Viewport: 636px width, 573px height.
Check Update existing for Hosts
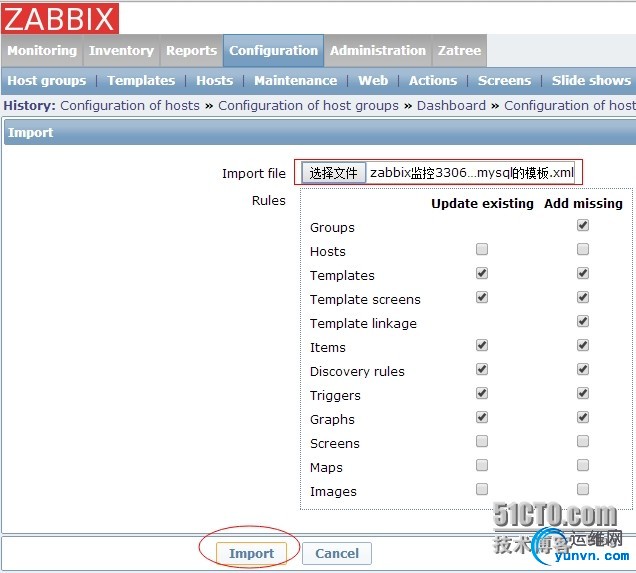coord(482,249)
